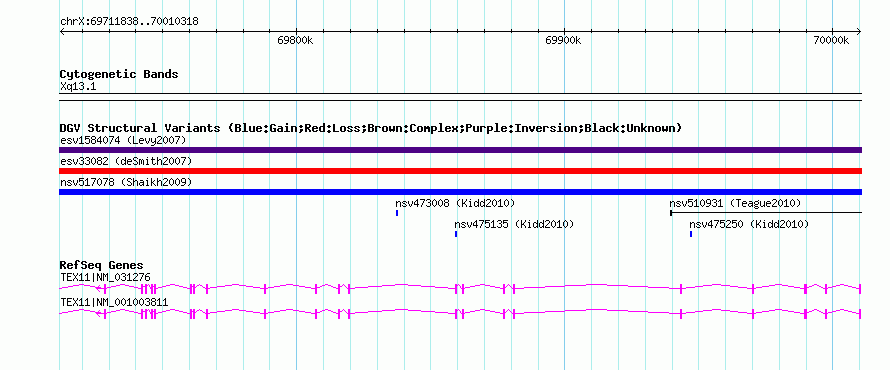The width and height of the screenshot is (890, 370).
Task: Click the right arrowhead of the ruler
Action: tap(859, 32)
